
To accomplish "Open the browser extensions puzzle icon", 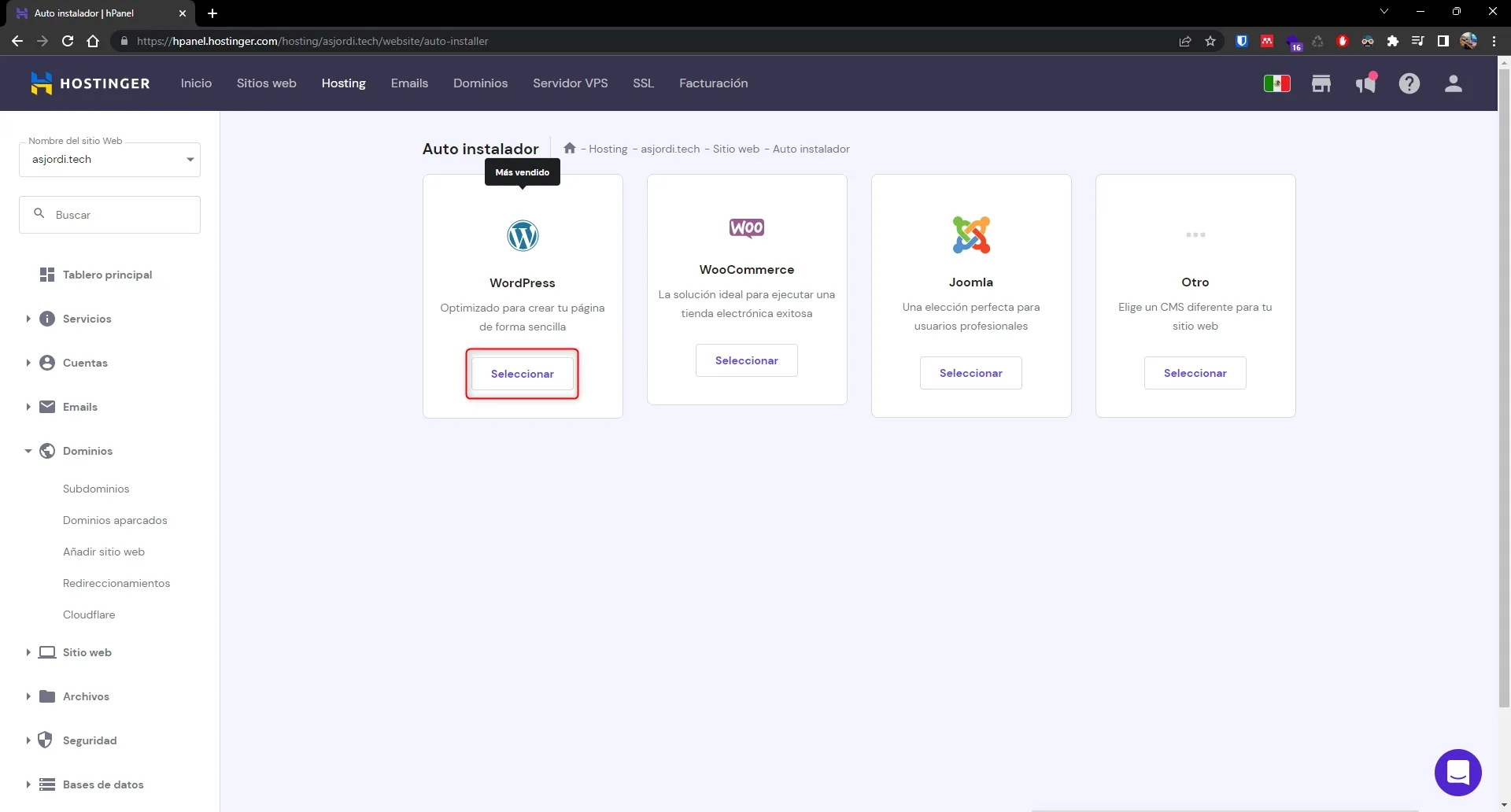I will coord(1393,41).
